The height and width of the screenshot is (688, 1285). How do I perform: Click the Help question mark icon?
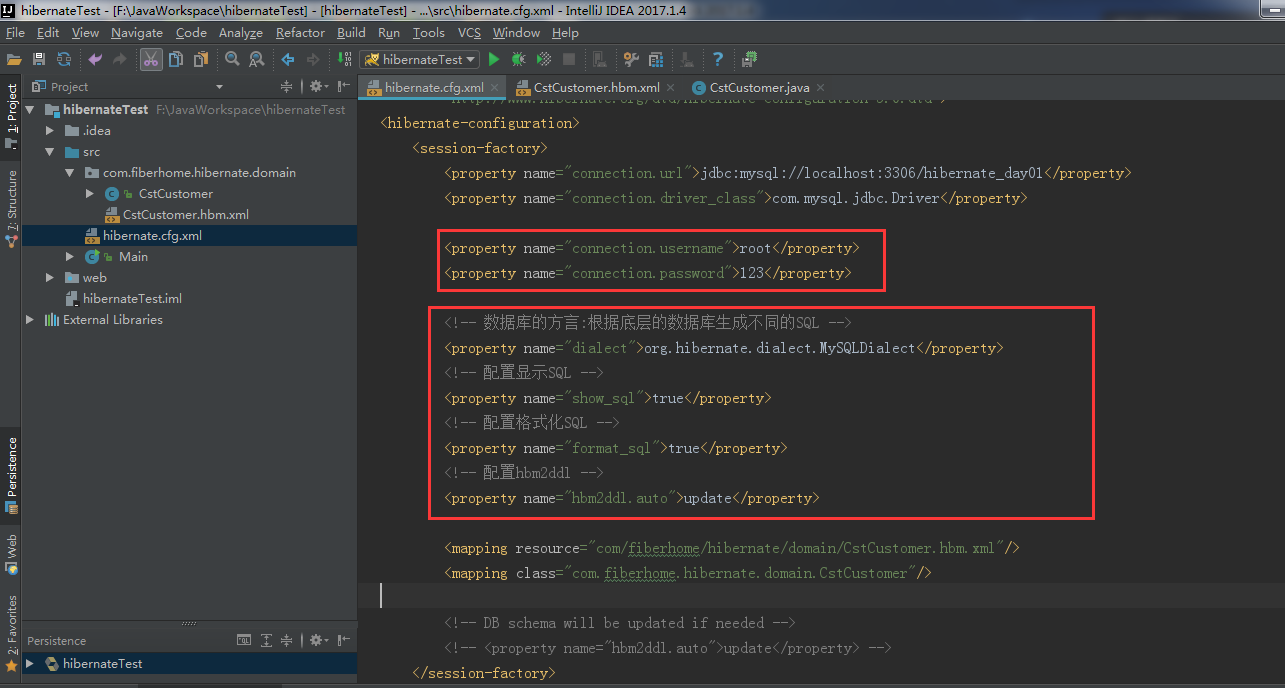[x=718, y=60]
